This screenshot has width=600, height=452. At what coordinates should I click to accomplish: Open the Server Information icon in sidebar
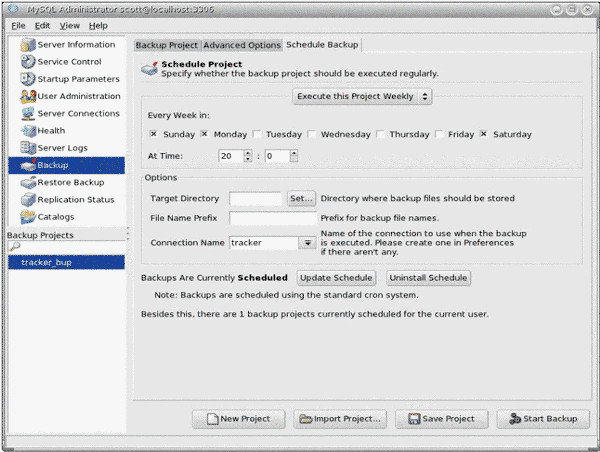click(x=28, y=45)
